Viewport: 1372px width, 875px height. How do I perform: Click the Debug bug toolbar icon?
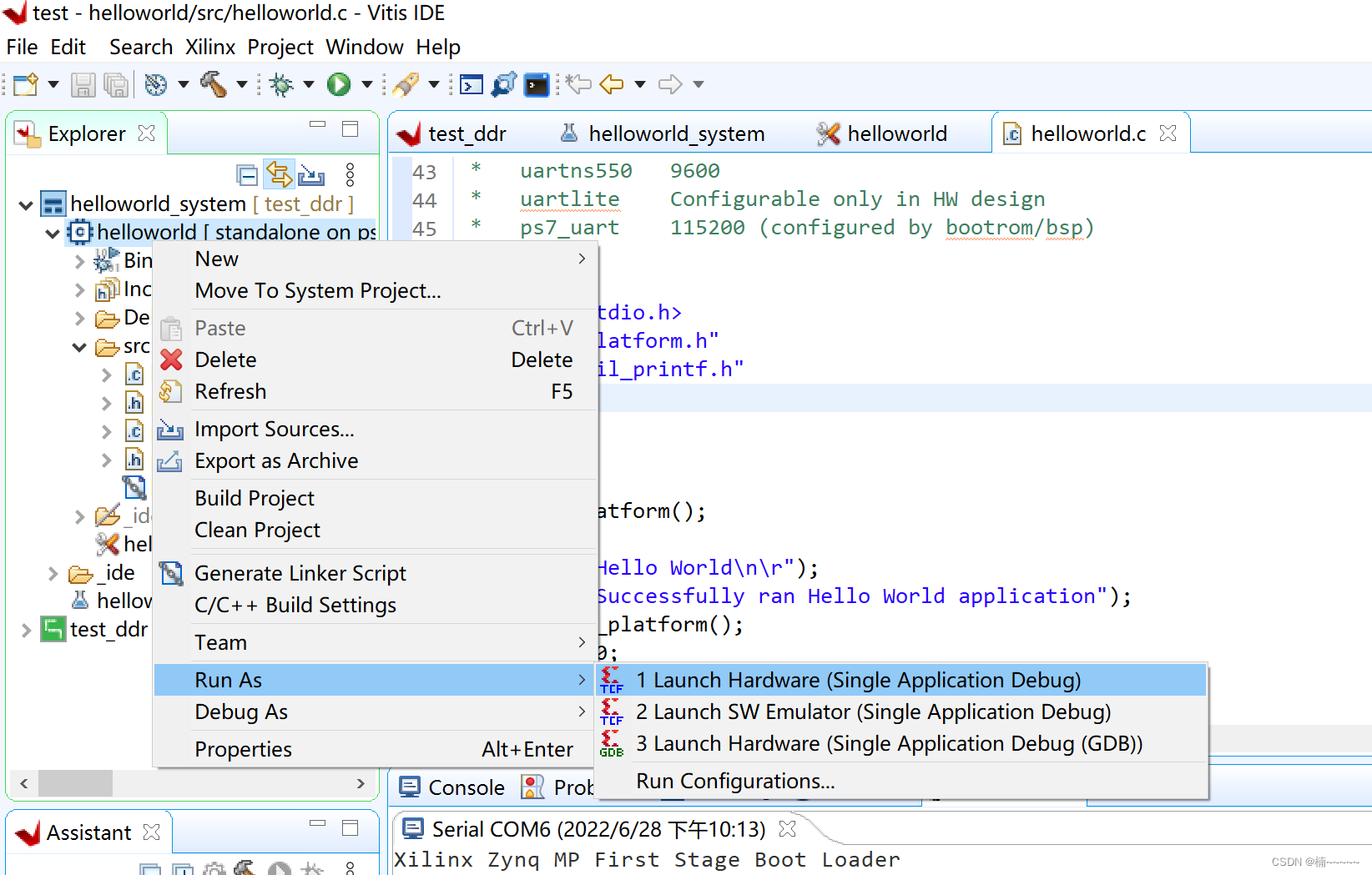pos(282,84)
